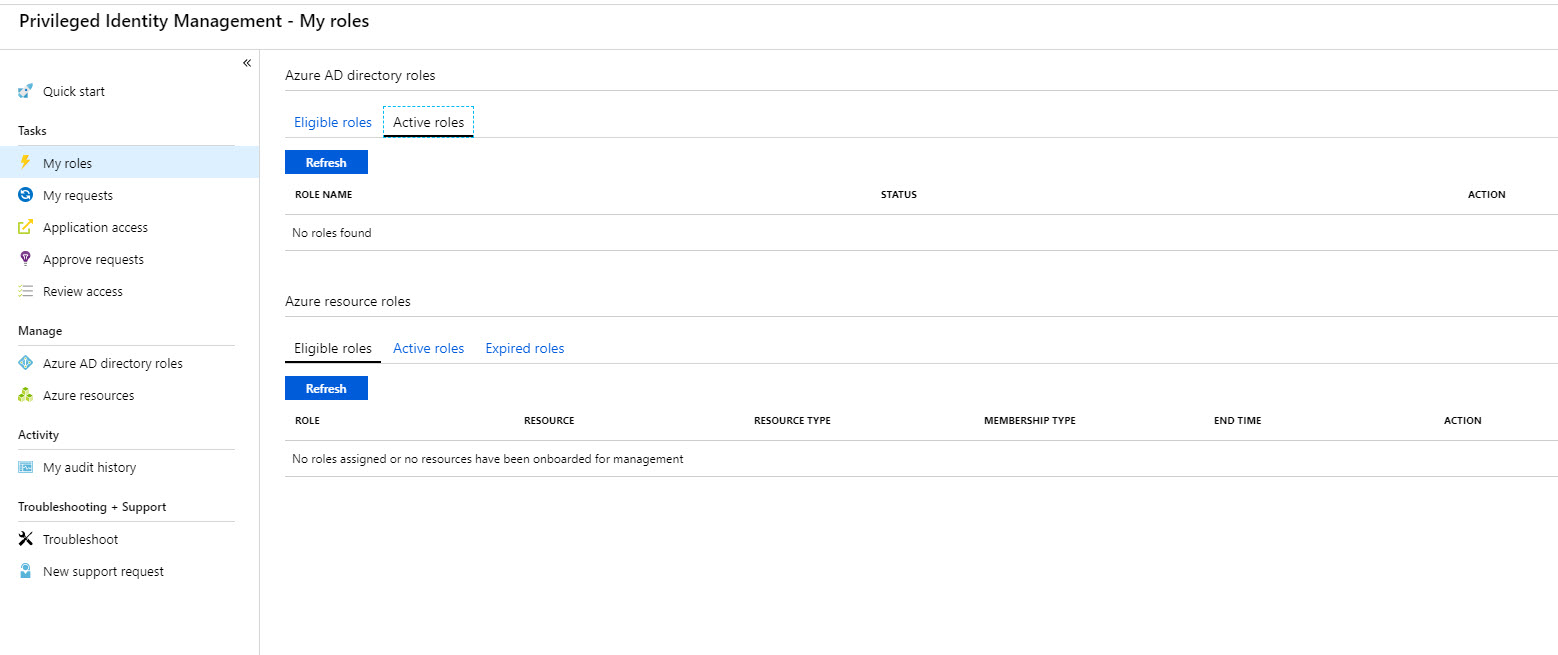1558x655 pixels.
Task: Click the ACTION header in directory roles table
Action: (1486, 194)
